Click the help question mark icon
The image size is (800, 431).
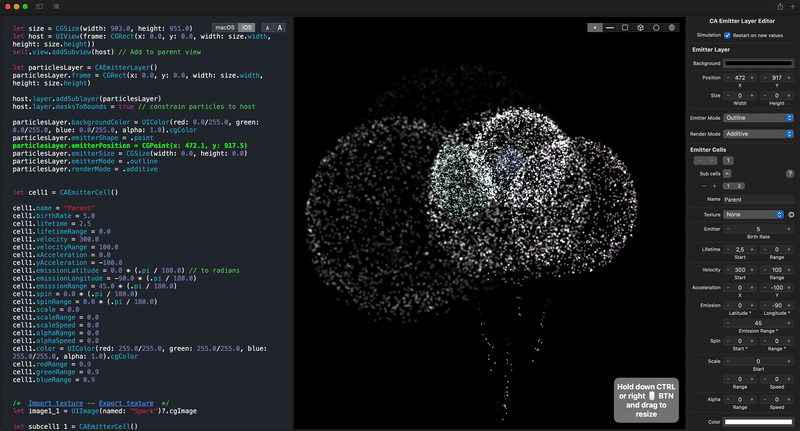point(790,173)
